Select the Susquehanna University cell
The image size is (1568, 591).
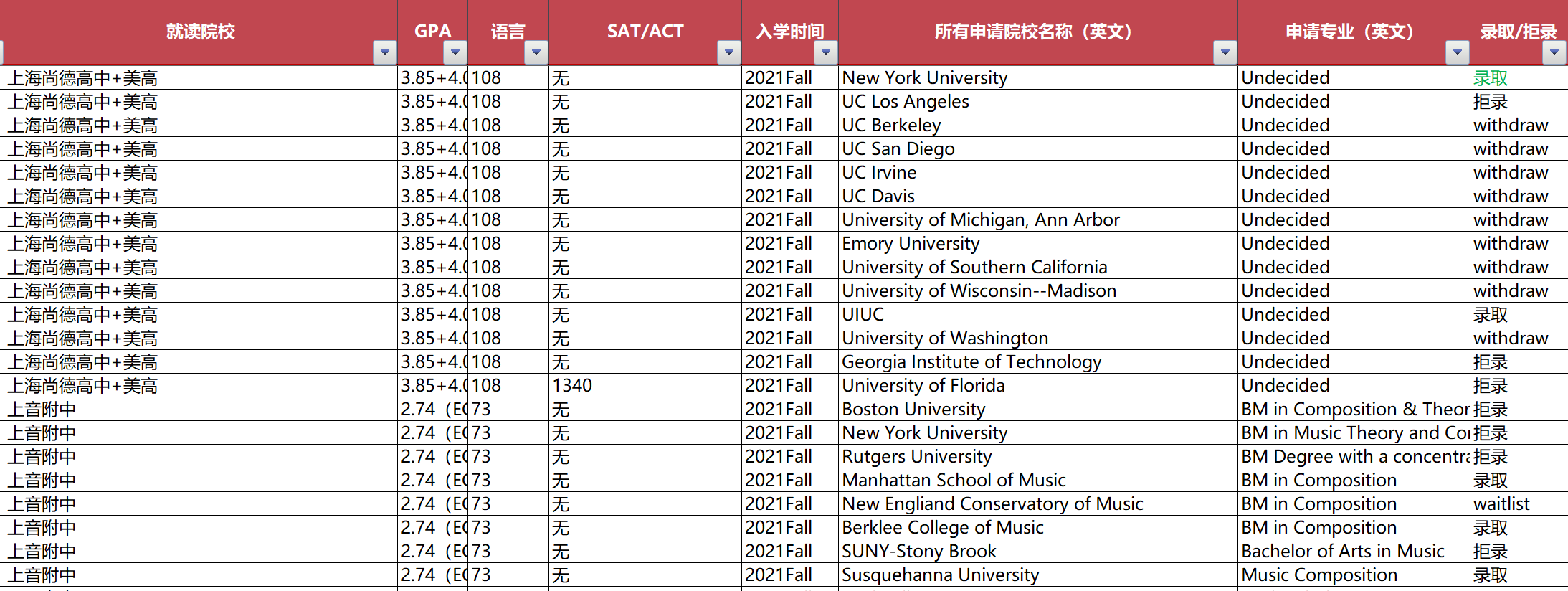point(1038,575)
